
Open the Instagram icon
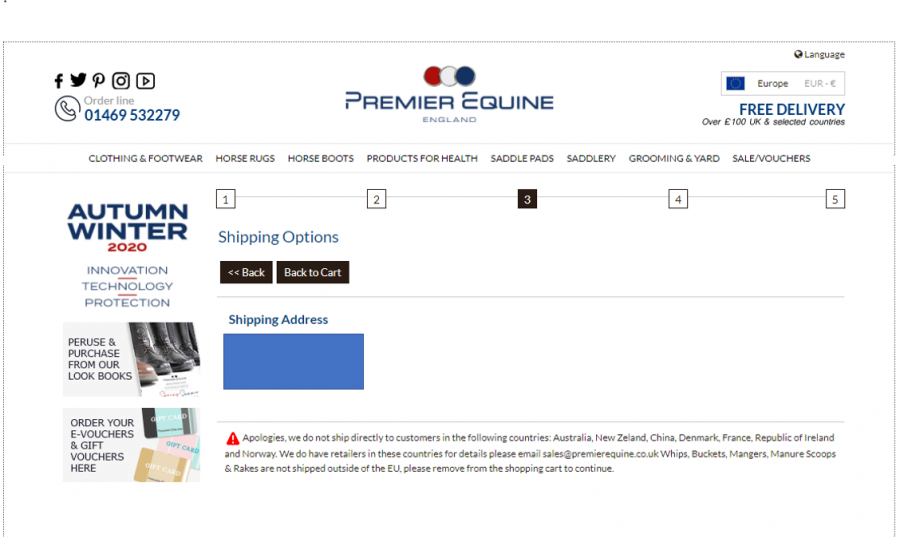[x=121, y=81]
